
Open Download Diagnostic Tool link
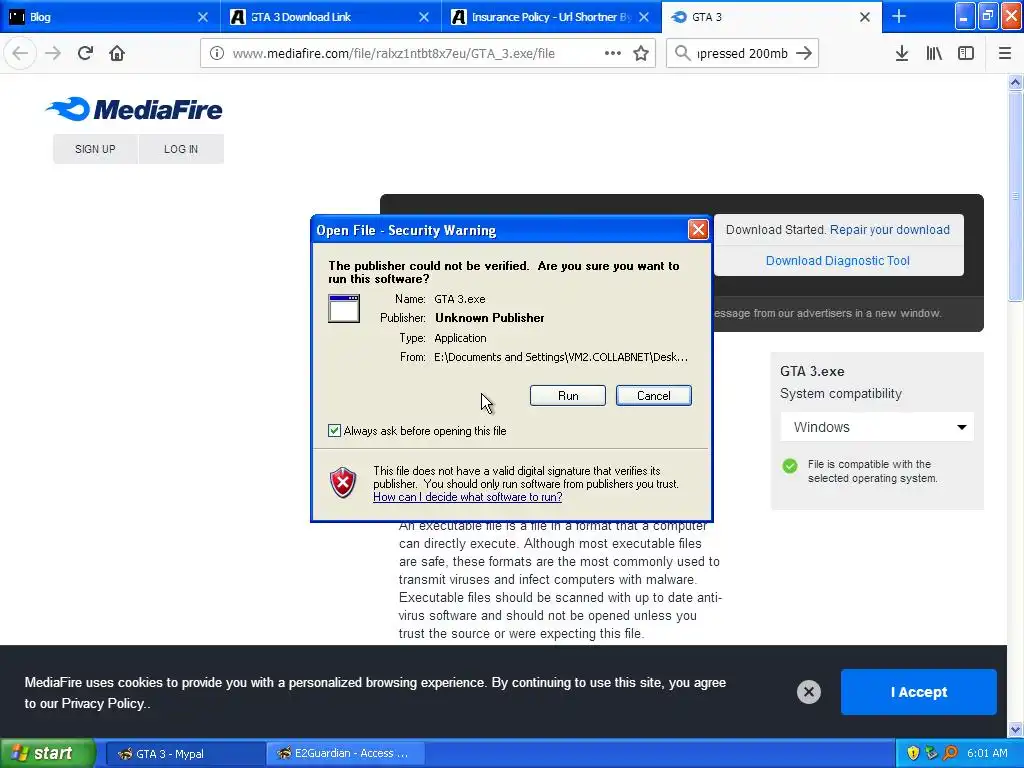pos(837,261)
